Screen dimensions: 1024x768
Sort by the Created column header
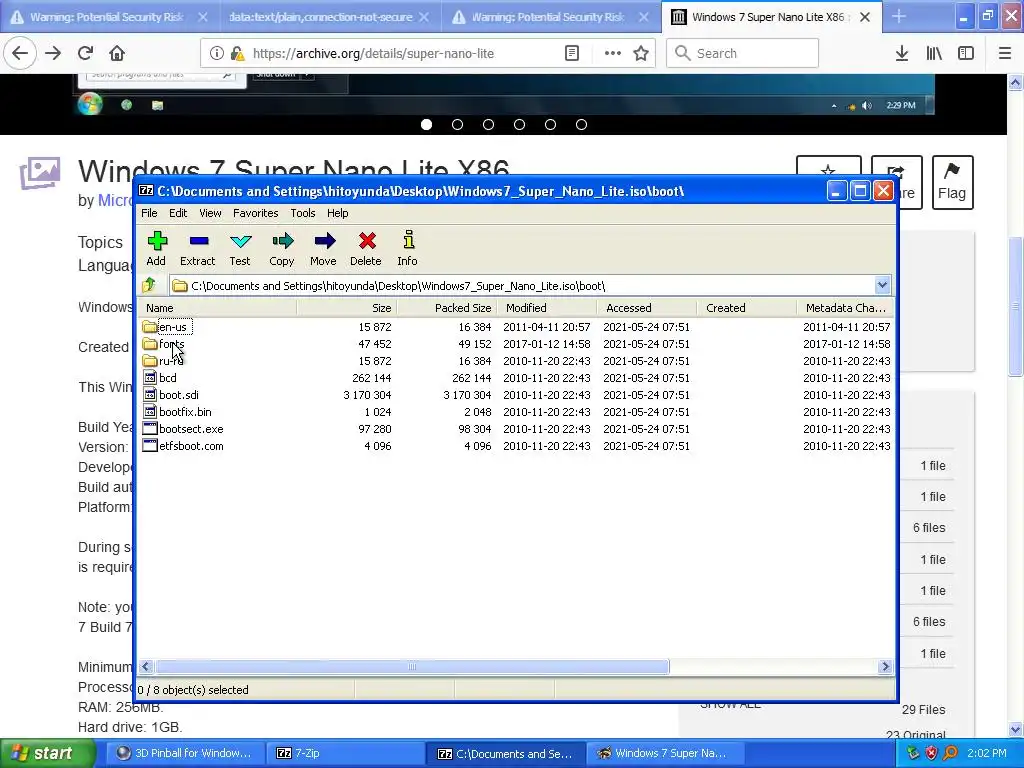point(746,308)
